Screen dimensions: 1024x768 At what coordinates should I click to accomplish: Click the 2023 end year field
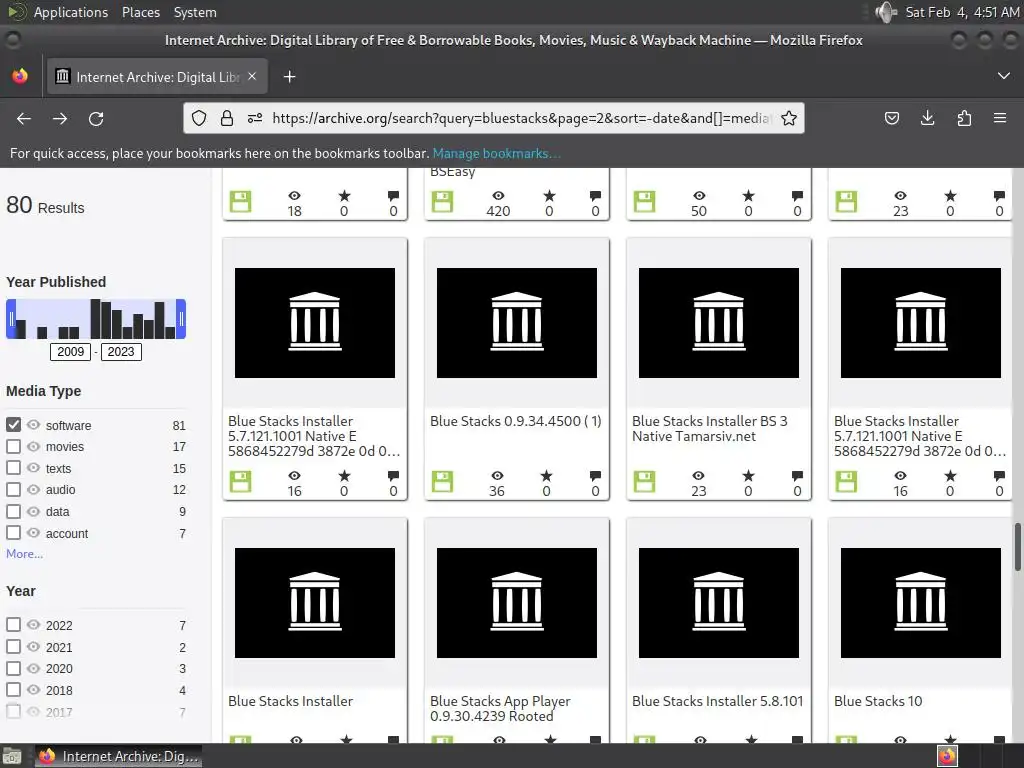click(x=121, y=351)
